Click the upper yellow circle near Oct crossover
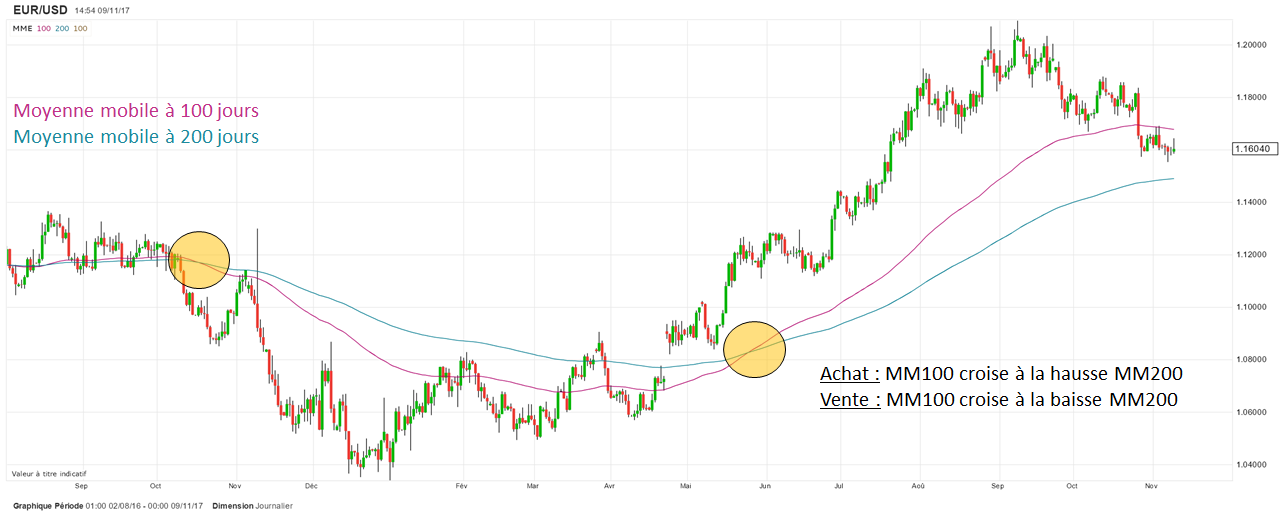This screenshot has width=1284, height=514. pos(200,259)
